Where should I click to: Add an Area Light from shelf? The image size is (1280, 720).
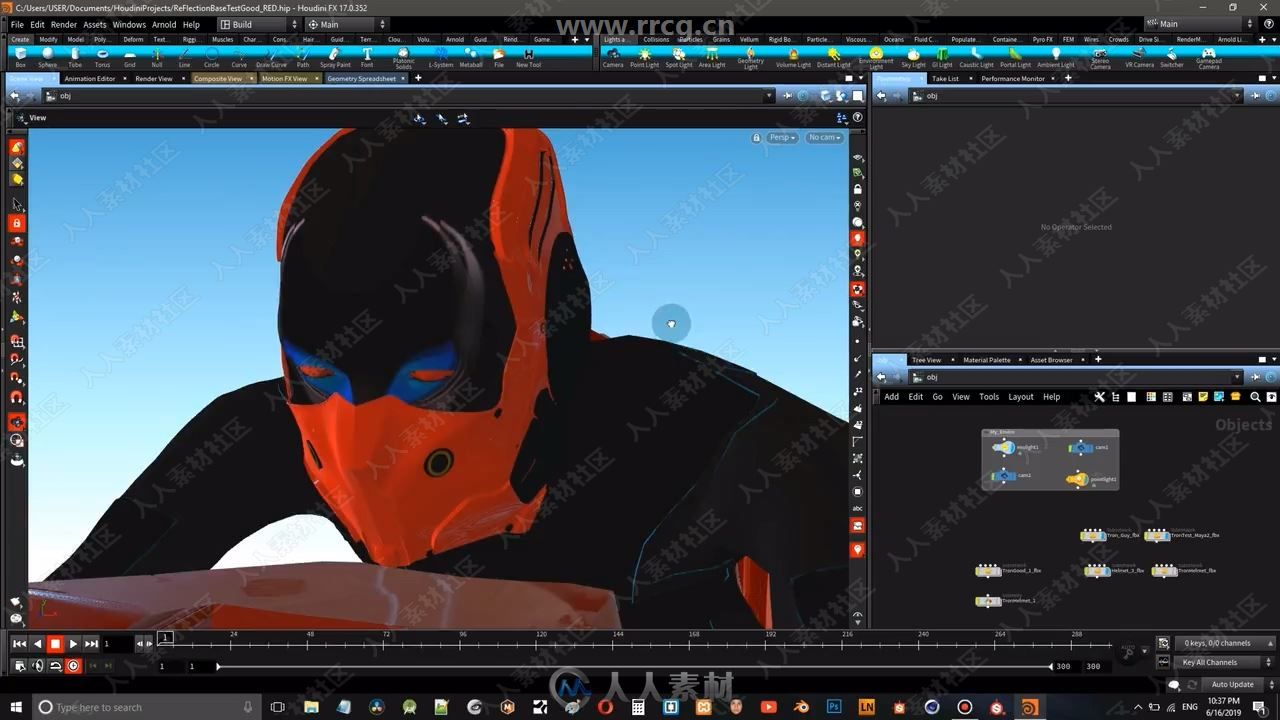(712, 57)
